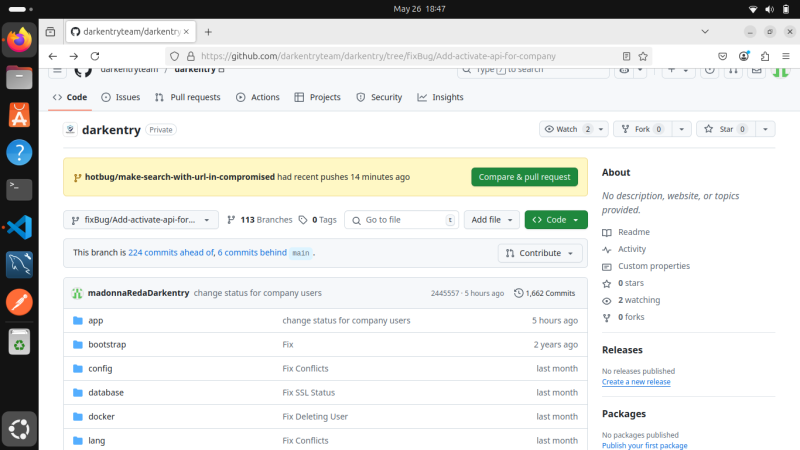Fork the repository with Fork button
800x450 pixels.
click(643, 129)
